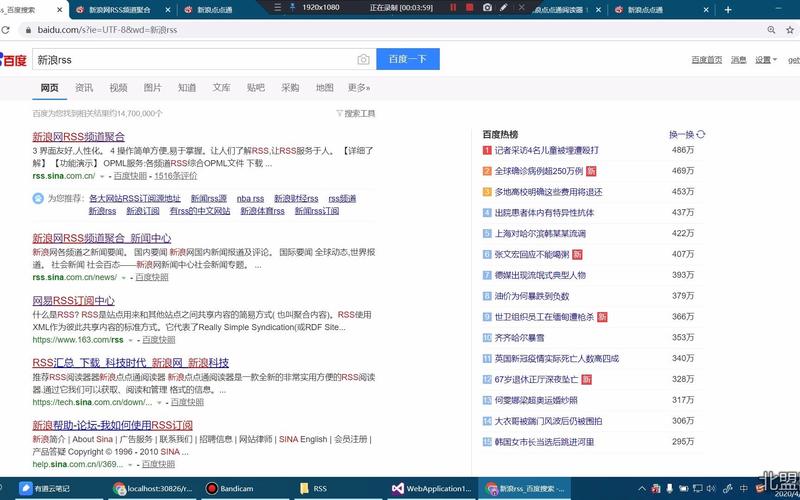Click recommended search 新浪财经rss
The height and width of the screenshot is (500, 800).
tap(296, 198)
